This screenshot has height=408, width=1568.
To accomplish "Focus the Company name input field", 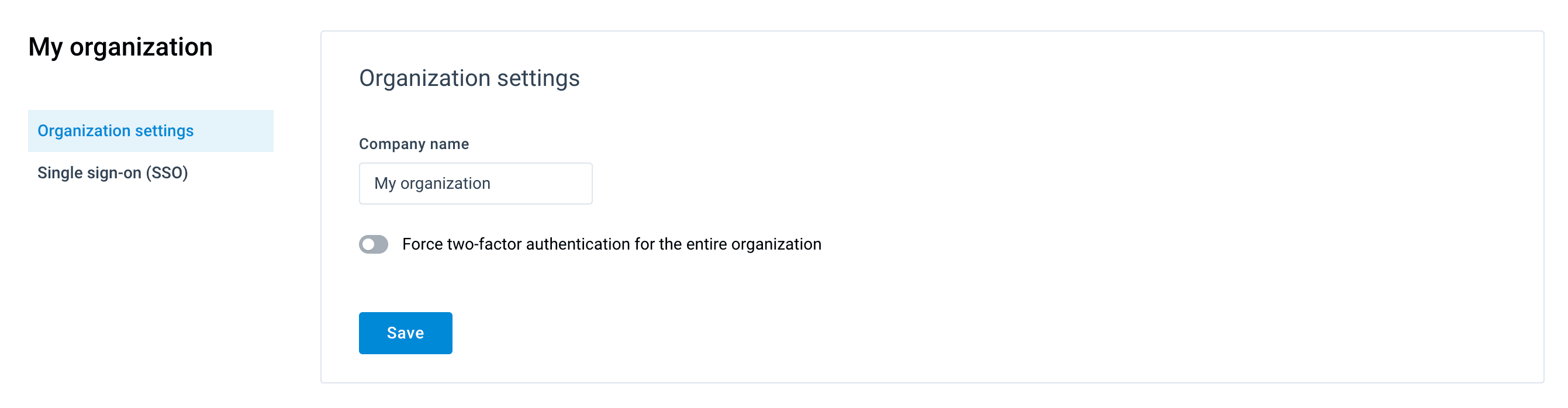I will point(475,184).
